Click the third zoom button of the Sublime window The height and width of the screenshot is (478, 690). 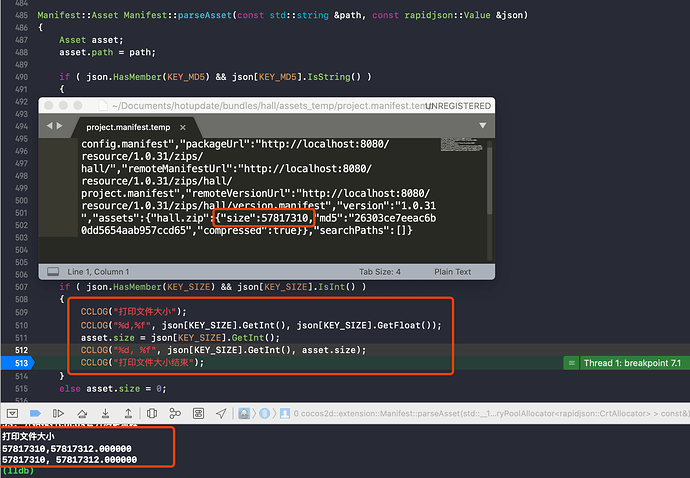pyautogui.click(x=78, y=105)
